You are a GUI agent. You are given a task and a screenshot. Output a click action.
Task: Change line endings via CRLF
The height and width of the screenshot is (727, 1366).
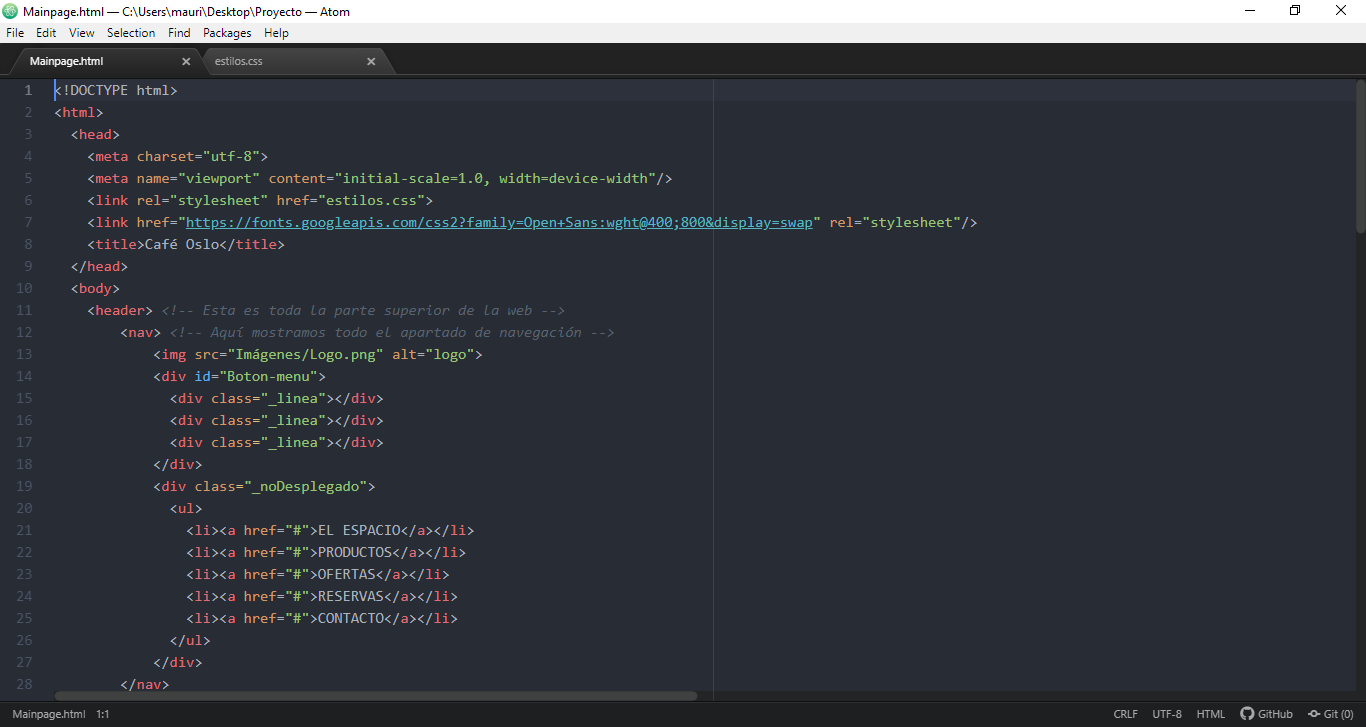tap(1125, 714)
